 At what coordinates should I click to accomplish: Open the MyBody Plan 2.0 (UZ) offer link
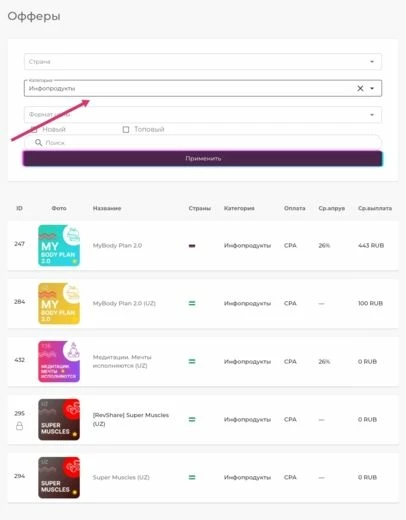(124, 303)
